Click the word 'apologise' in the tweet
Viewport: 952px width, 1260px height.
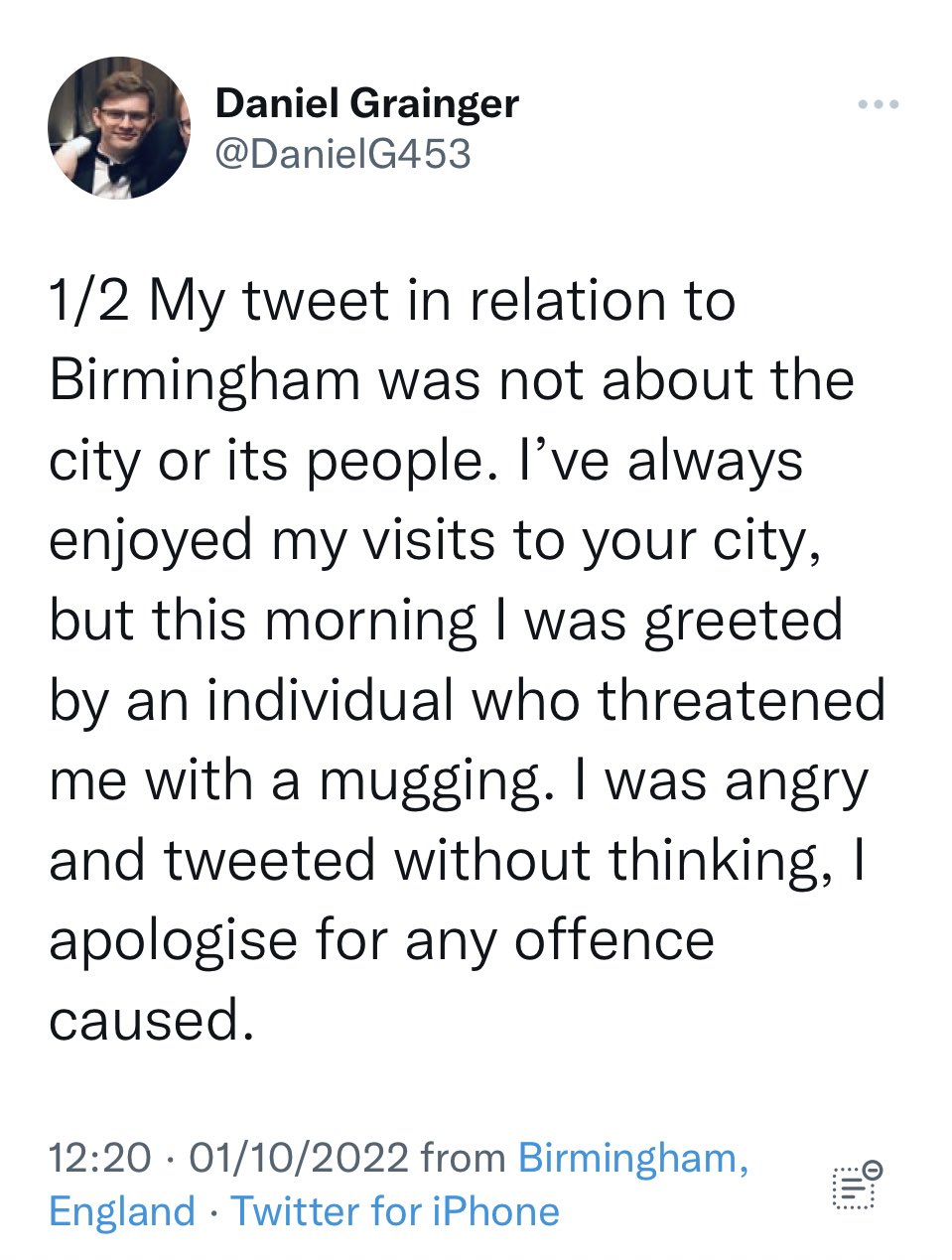tap(174, 939)
